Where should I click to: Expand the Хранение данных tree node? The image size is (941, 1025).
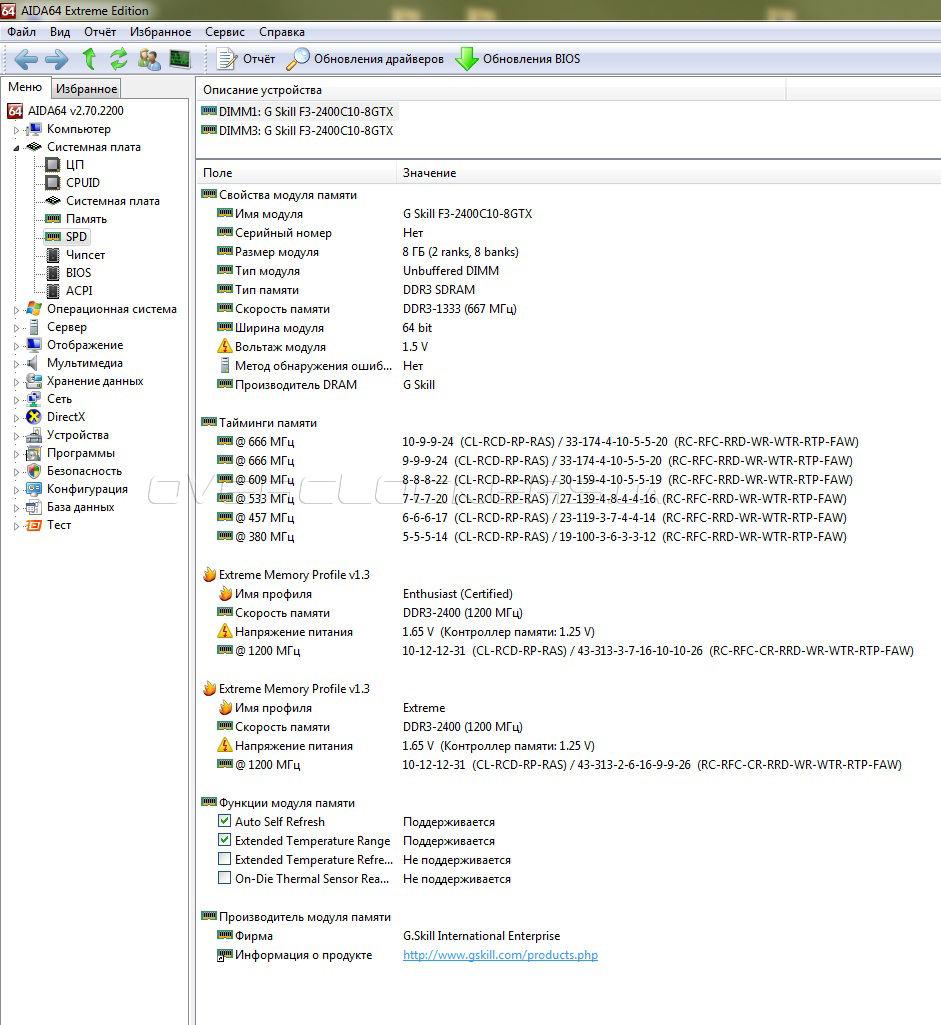pyautogui.click(x=16, y=382)
